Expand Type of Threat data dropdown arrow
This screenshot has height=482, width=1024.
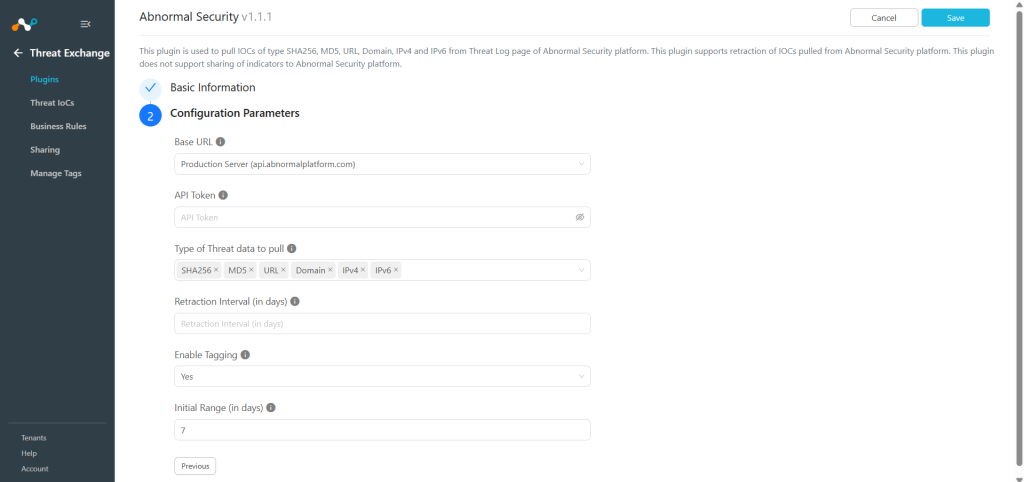click(581, 270)
